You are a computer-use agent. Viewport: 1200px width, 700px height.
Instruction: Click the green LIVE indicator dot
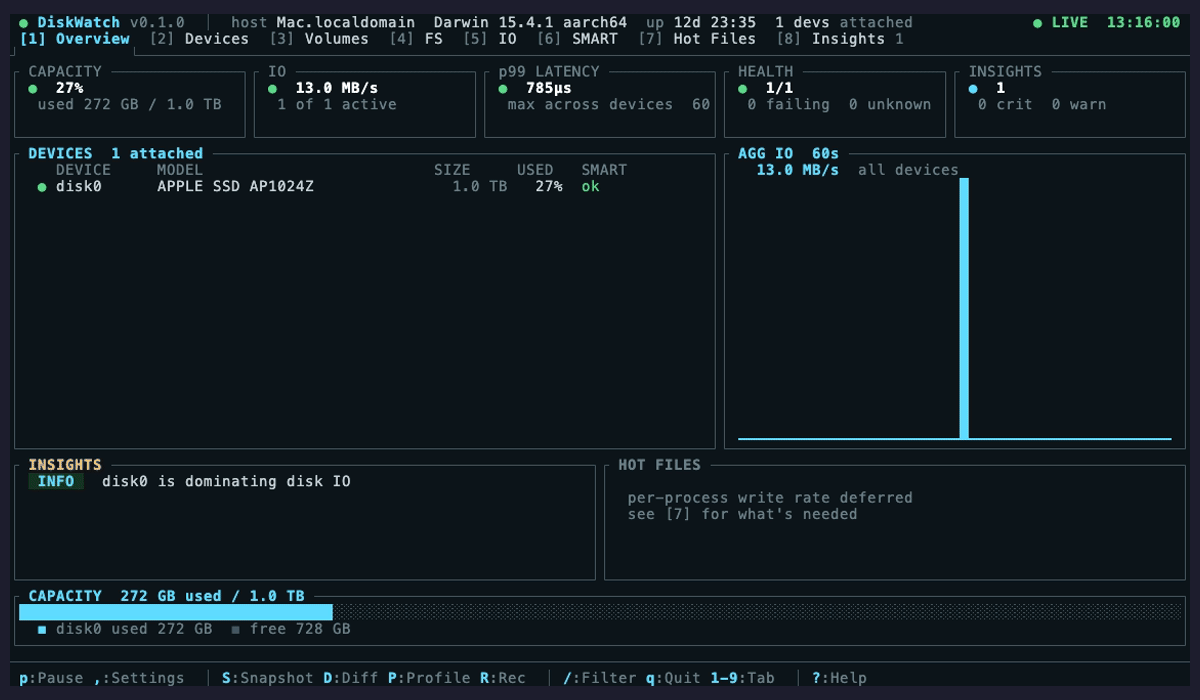pyautogui.click(x=1038, y=22)
